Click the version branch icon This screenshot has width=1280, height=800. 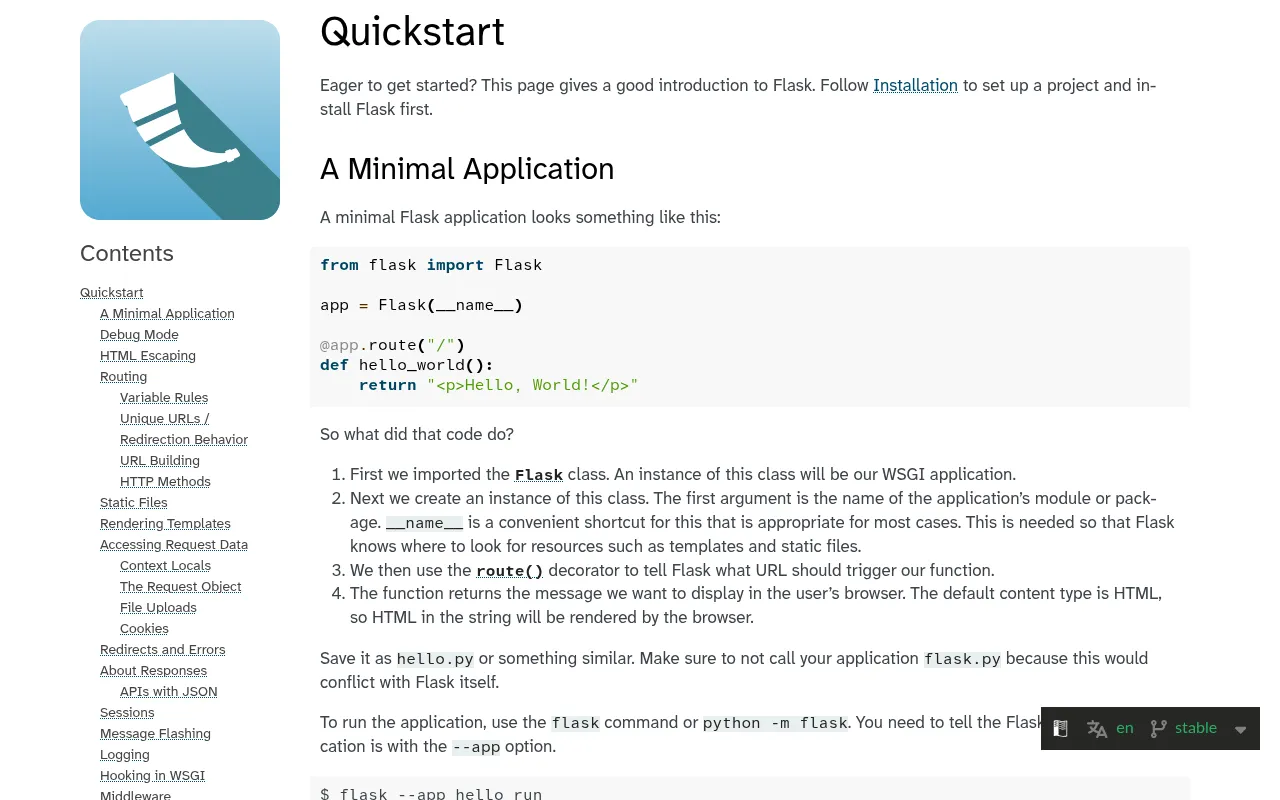[x=1159, y=729]
